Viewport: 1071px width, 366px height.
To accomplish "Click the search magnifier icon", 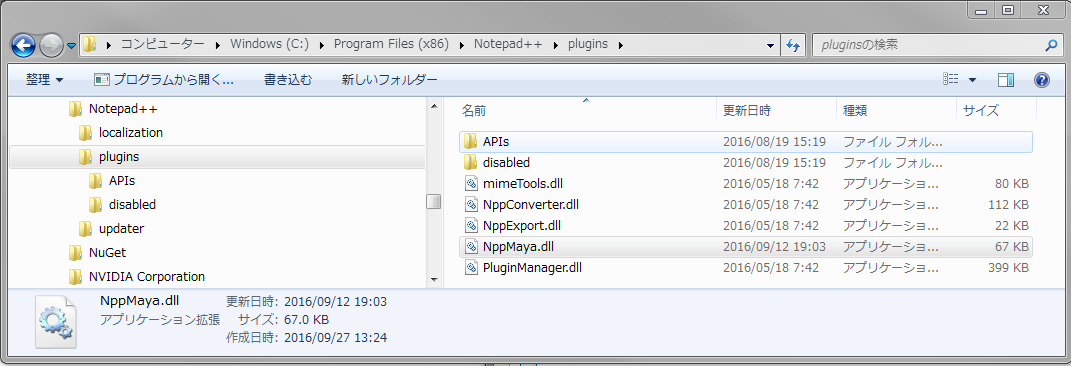I will click(x=1051, y=45).
